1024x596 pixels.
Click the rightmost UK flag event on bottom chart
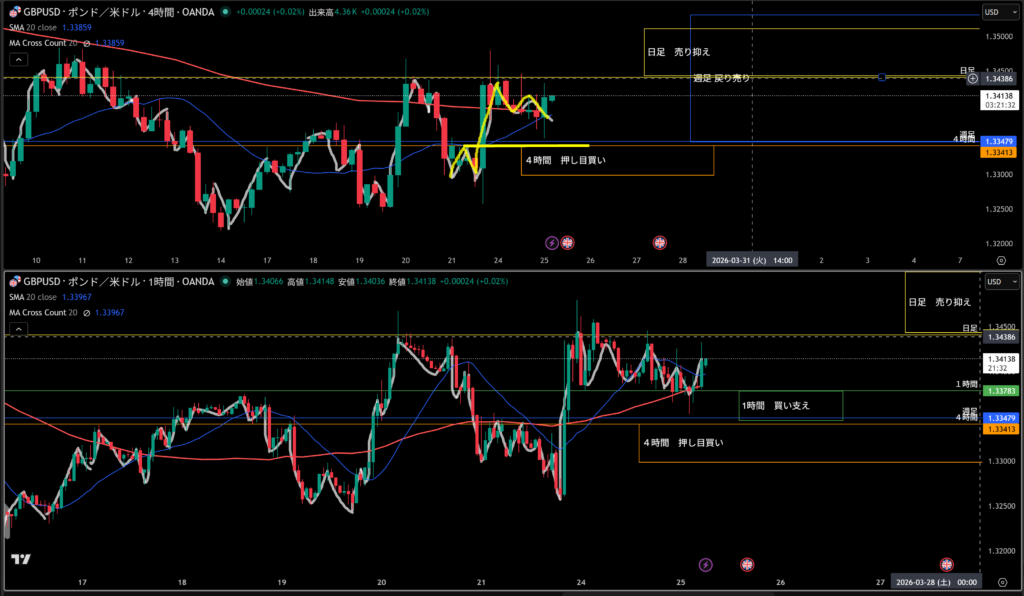click(946, 564)
